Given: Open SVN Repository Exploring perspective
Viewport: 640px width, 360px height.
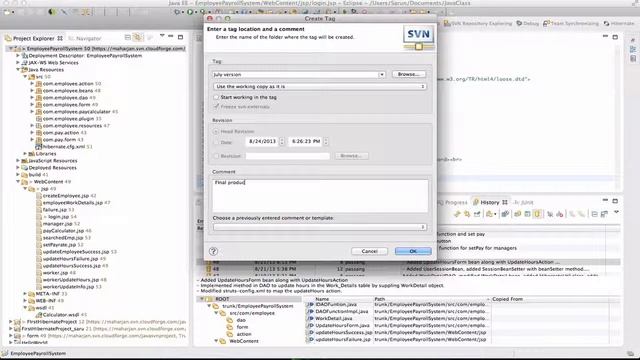Looking at the screenshot, I should coord(478,24).
